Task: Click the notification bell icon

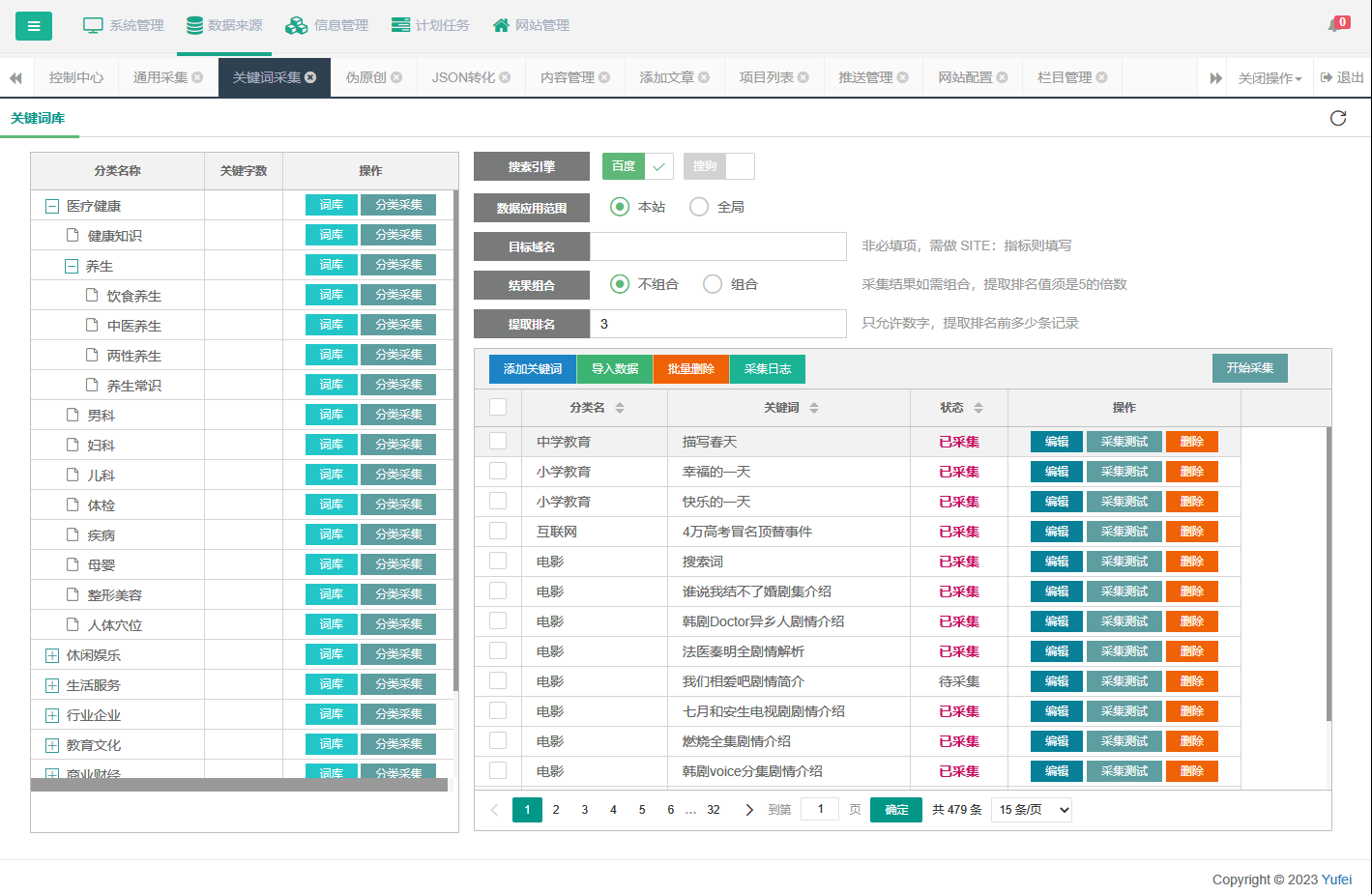Action: point(1335,25)
